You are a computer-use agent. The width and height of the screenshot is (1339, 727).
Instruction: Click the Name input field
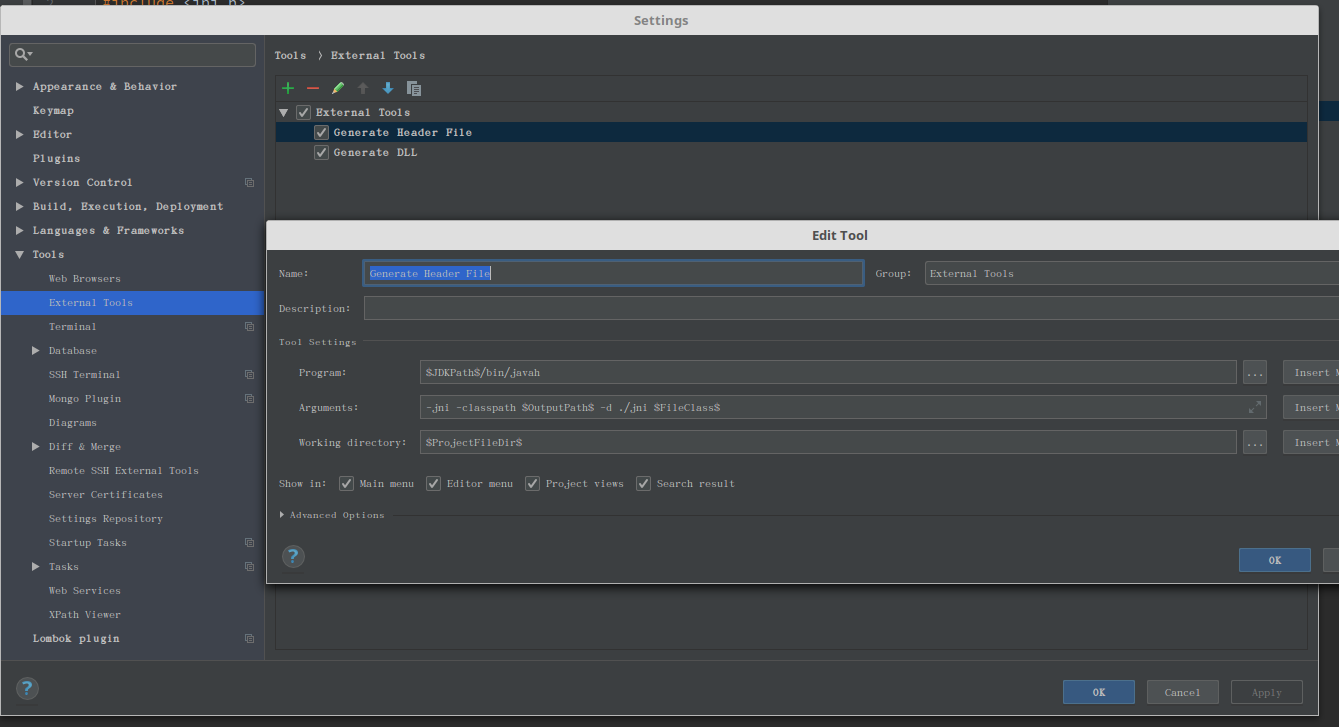coord(613,273)
